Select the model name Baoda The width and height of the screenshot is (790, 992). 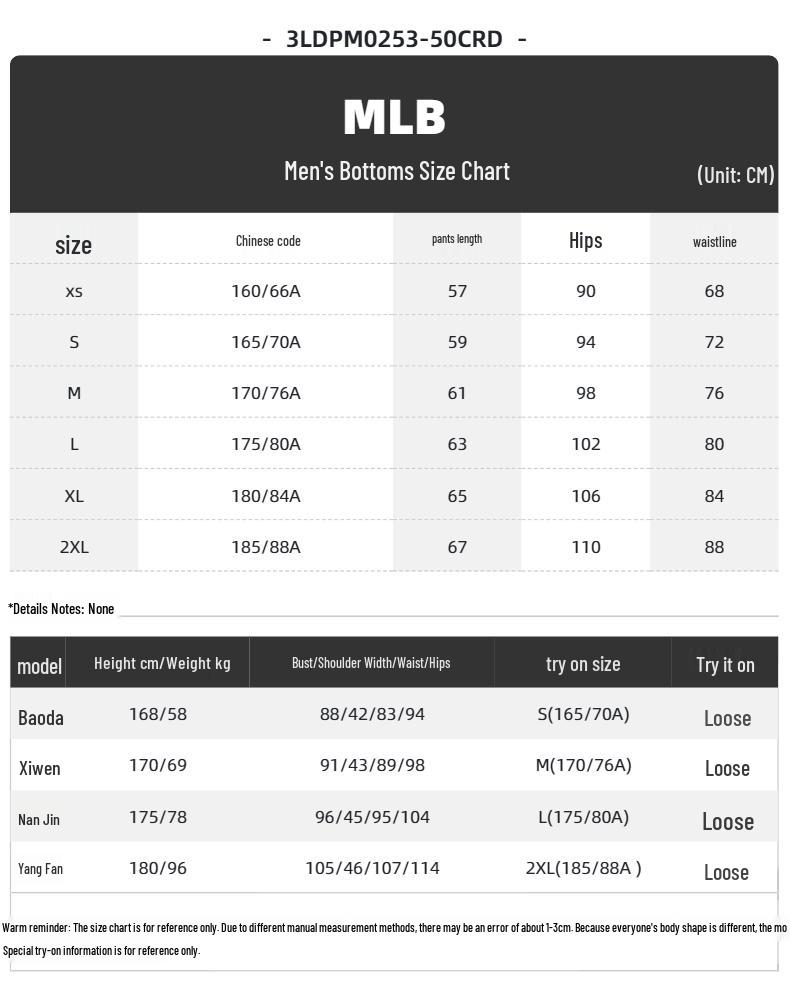tap(41, 717)
